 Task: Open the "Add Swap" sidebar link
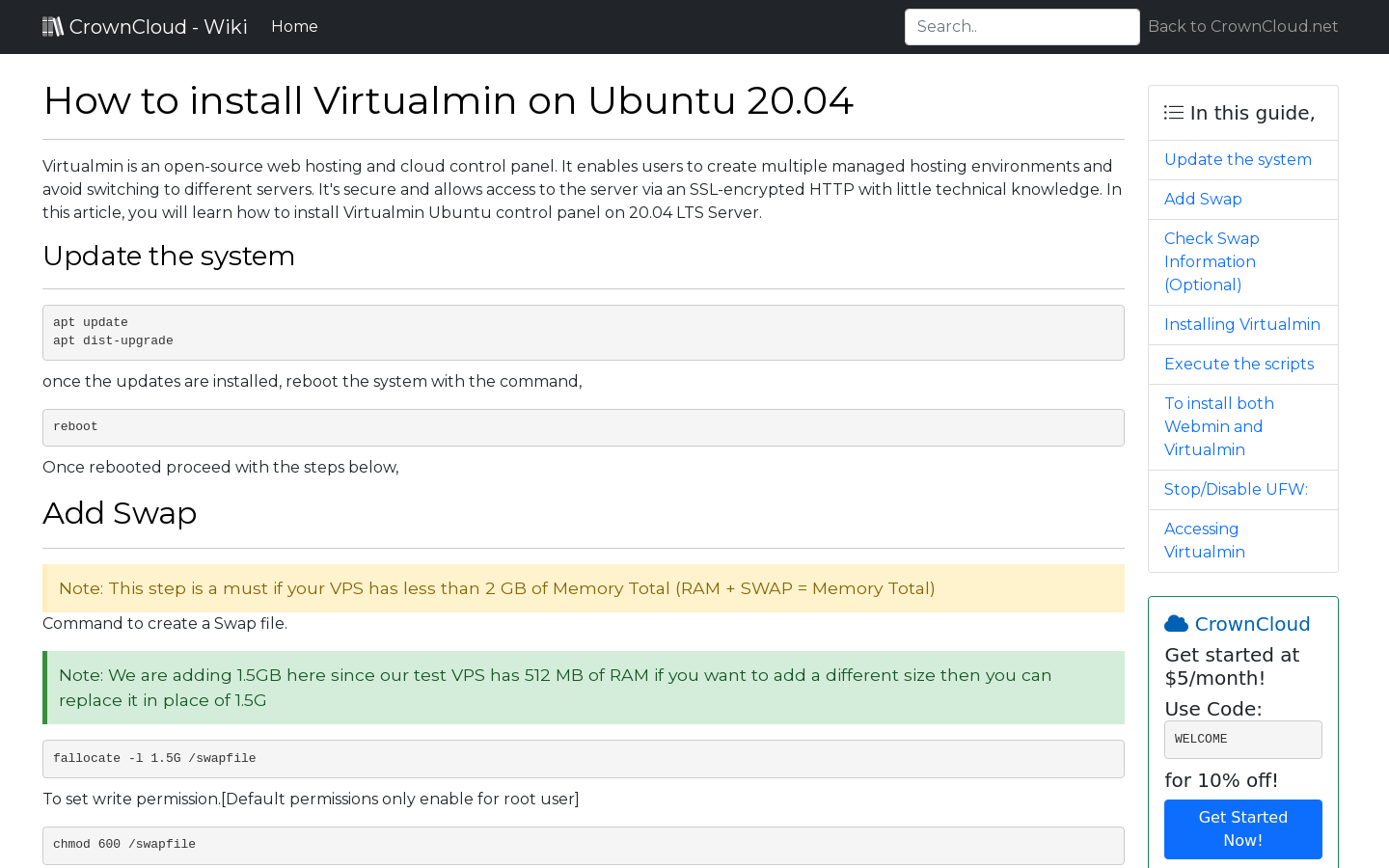(1203, 199)
